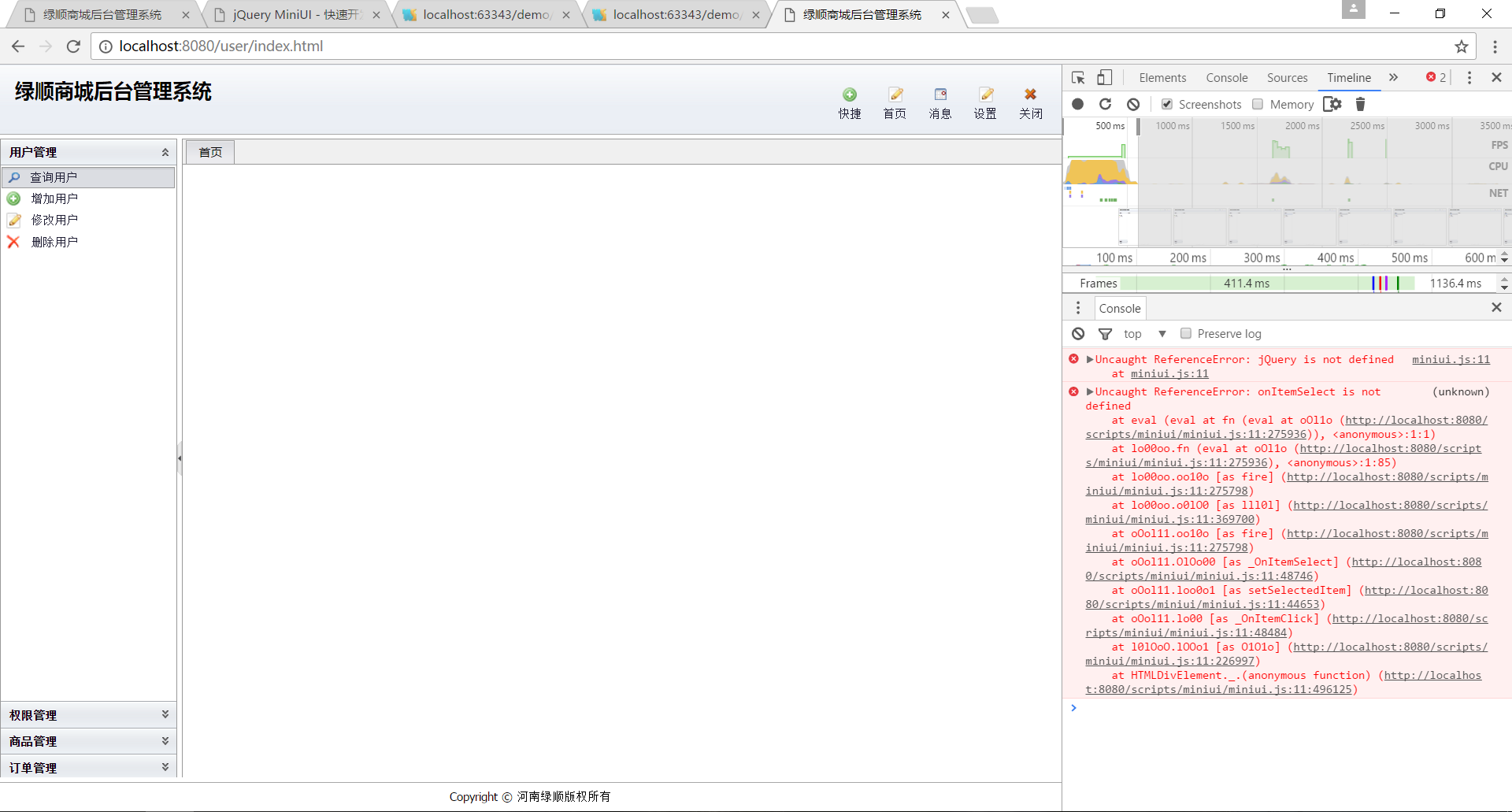This screenshot has height=812, width=1512.
Task: Select 修改用户 menu item
Action: coord(88,220)
